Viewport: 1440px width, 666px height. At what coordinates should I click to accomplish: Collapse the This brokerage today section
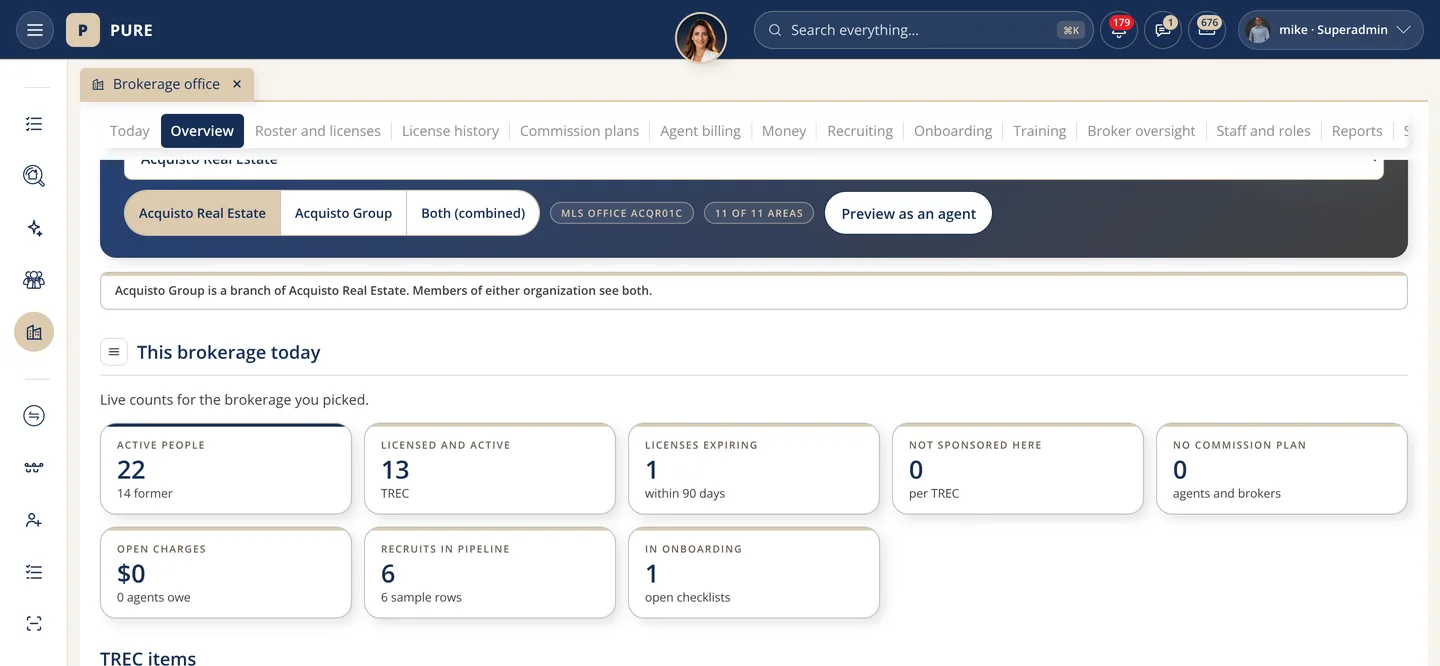coord(114,352)
